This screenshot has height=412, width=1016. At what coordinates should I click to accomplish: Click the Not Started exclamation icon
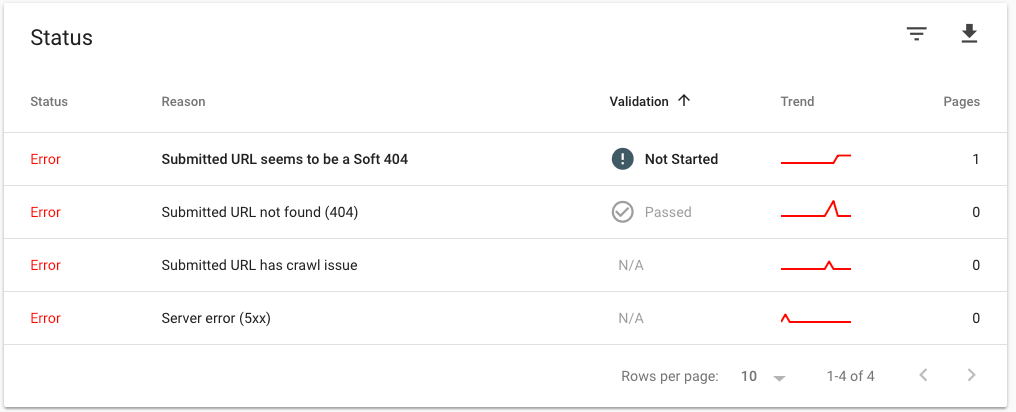(x=622, y=159)
